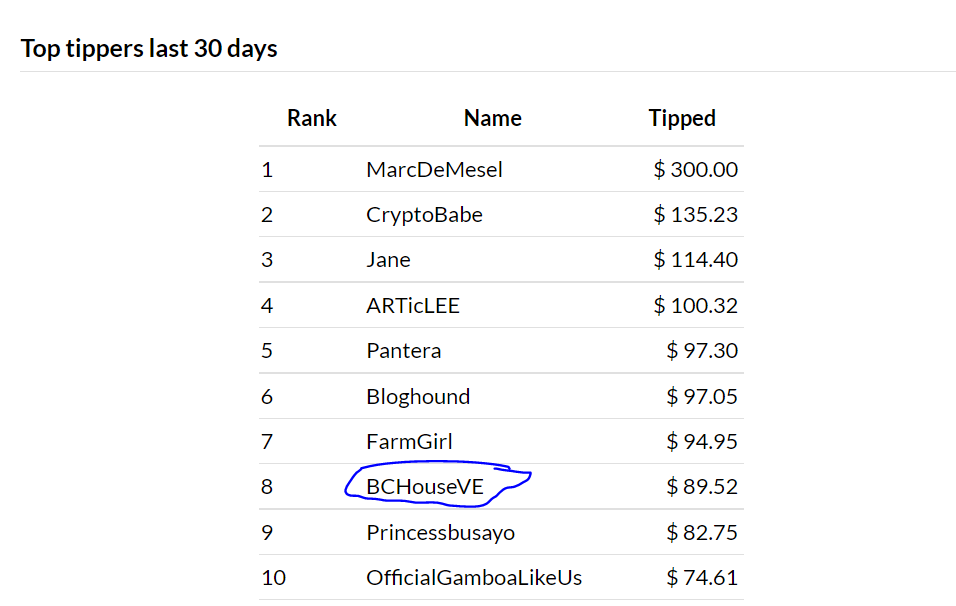Select the rank 10 number cell
The width and height of the screenshot is (956, 606).
(x=274, y=577)
